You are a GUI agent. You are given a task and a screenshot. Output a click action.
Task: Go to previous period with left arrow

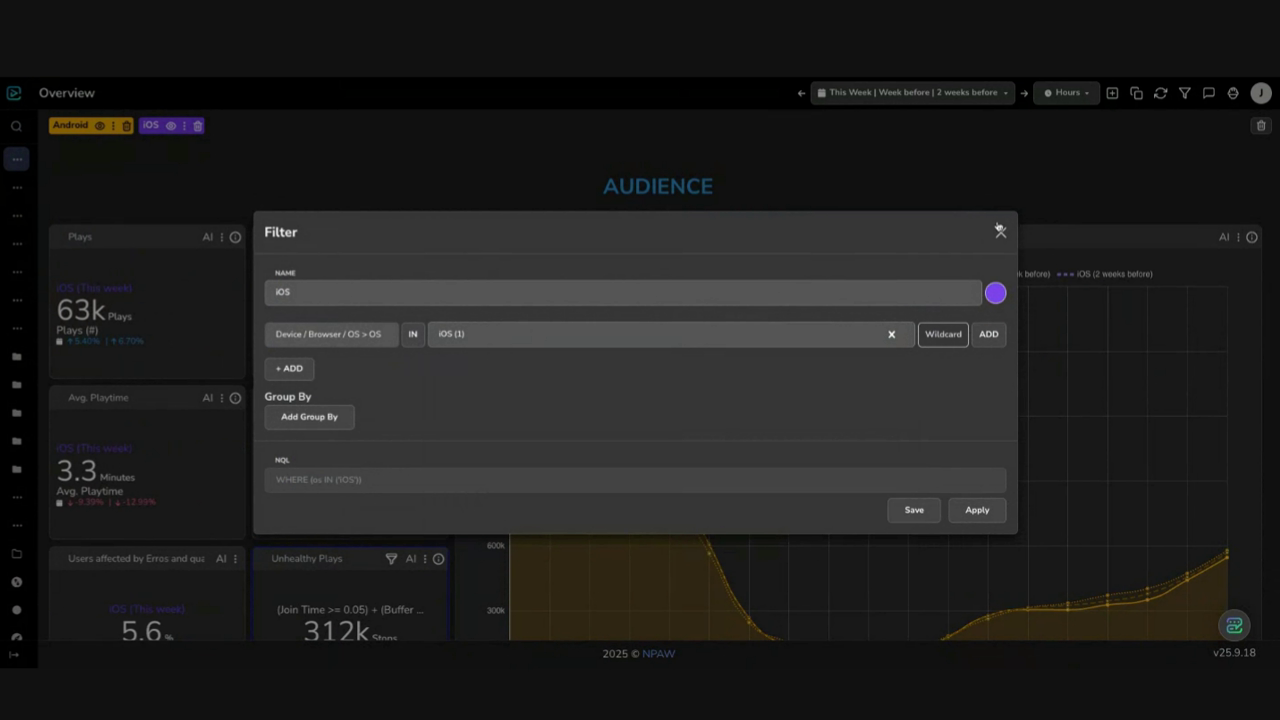coord(801,93)
